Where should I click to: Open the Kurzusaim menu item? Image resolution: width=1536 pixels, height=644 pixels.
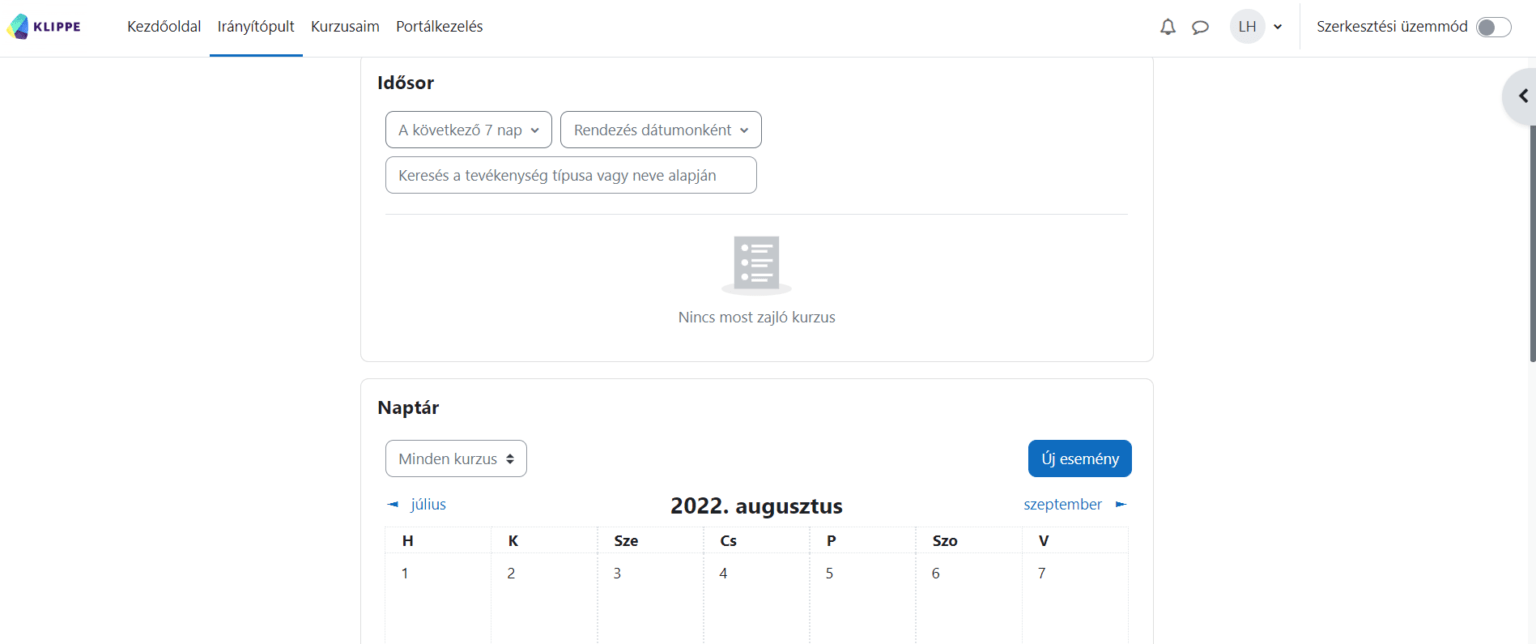point(345,27)
